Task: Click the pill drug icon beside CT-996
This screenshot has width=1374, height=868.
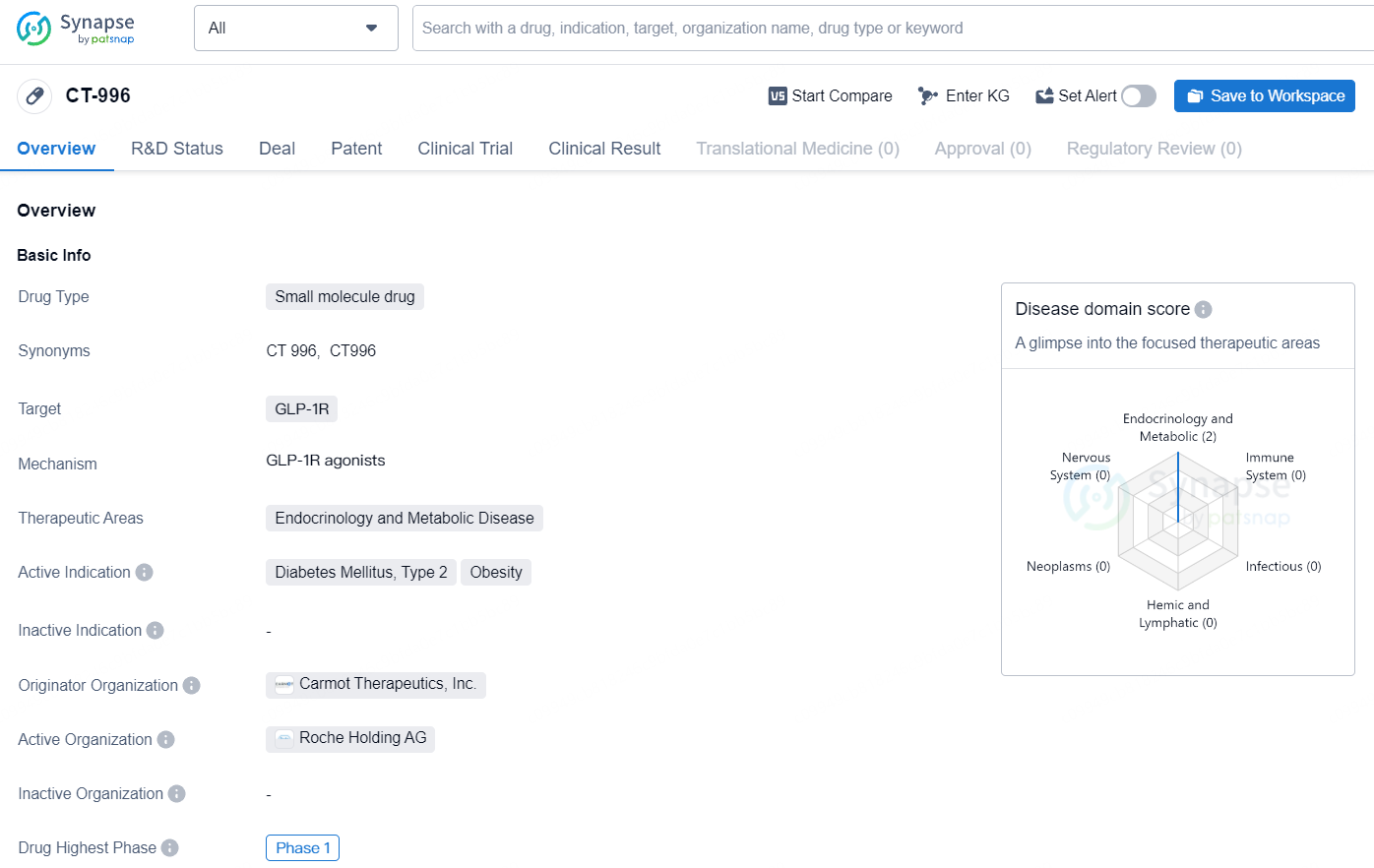Action: coord(34,96)
